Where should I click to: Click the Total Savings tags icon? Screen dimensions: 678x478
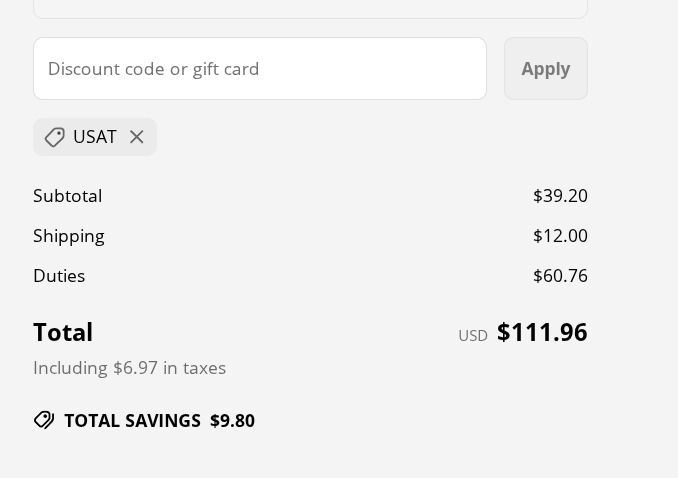click(44, 420)
